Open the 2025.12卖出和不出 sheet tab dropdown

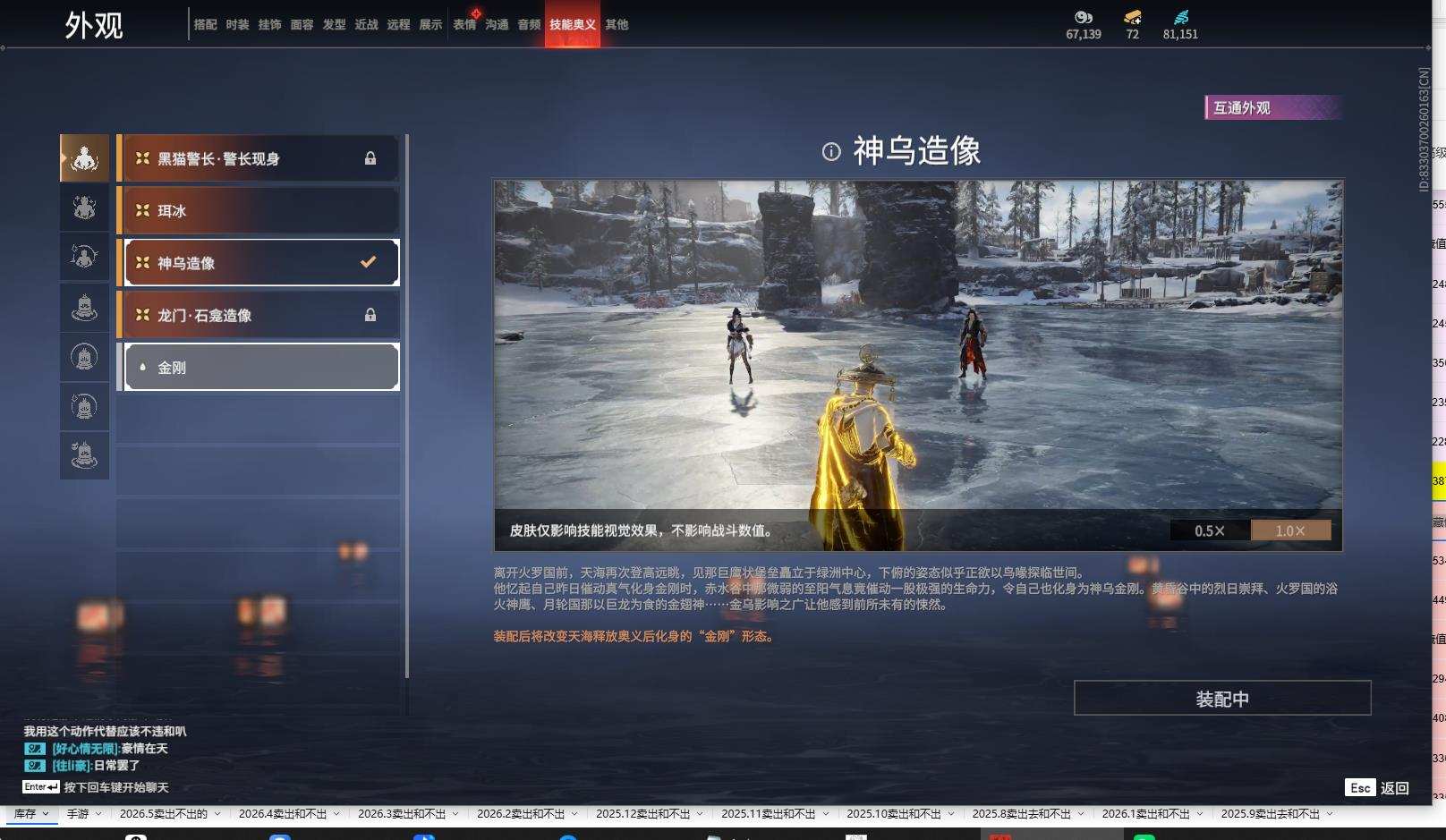[x=700, y=814]
